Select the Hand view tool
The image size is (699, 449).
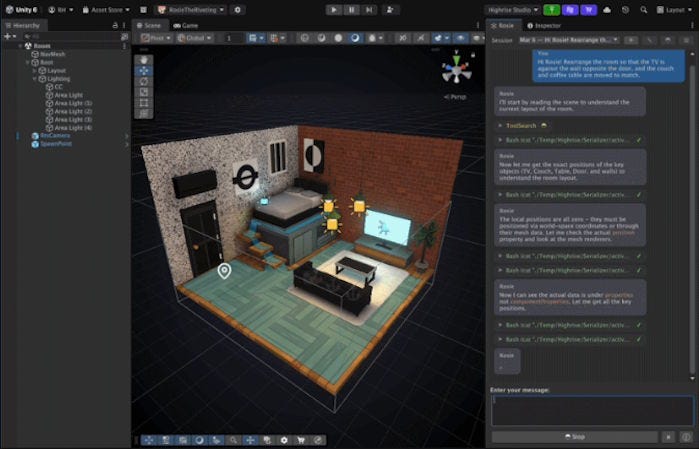144,60
